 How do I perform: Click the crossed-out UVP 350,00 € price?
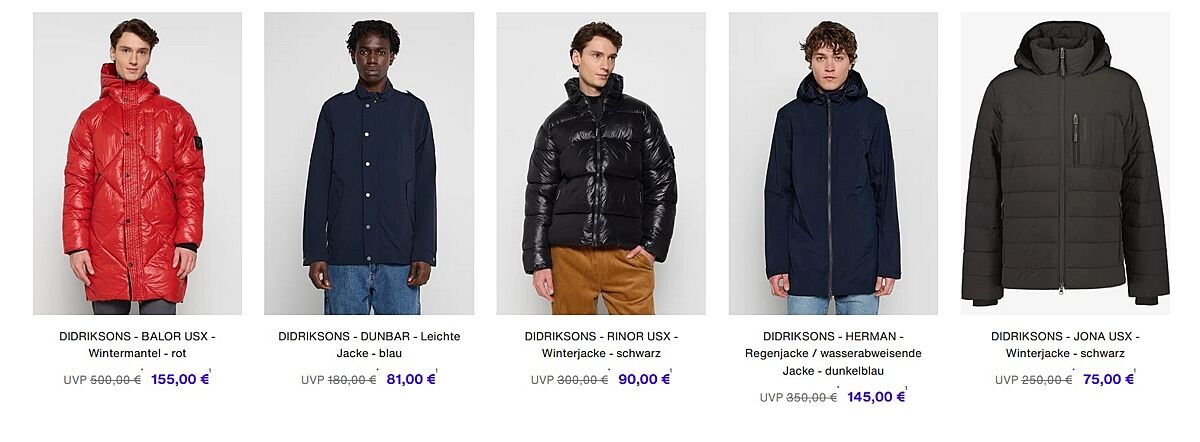pos(799,397)
